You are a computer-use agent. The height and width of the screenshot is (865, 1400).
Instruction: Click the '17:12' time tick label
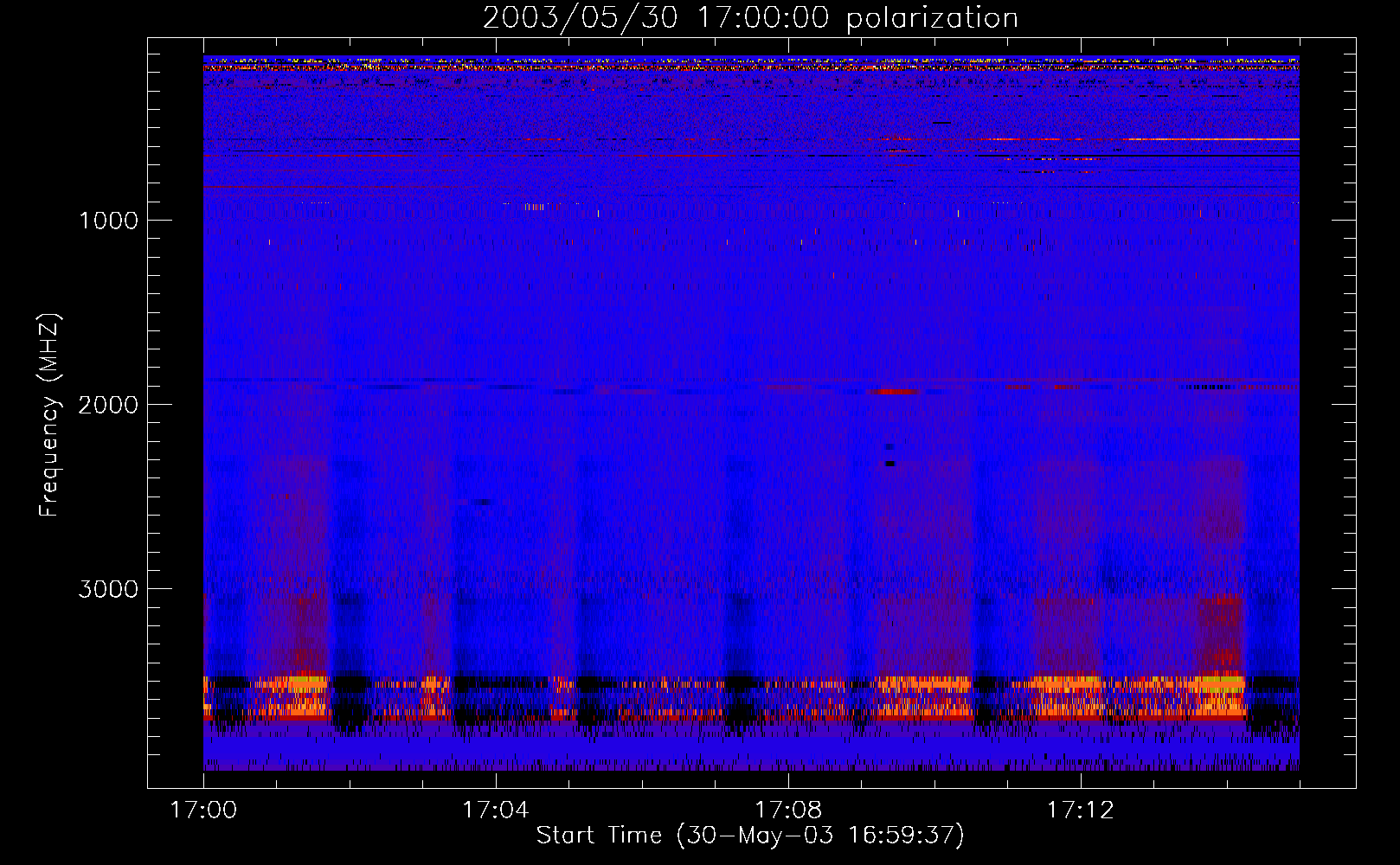(x=1080, y=811)
